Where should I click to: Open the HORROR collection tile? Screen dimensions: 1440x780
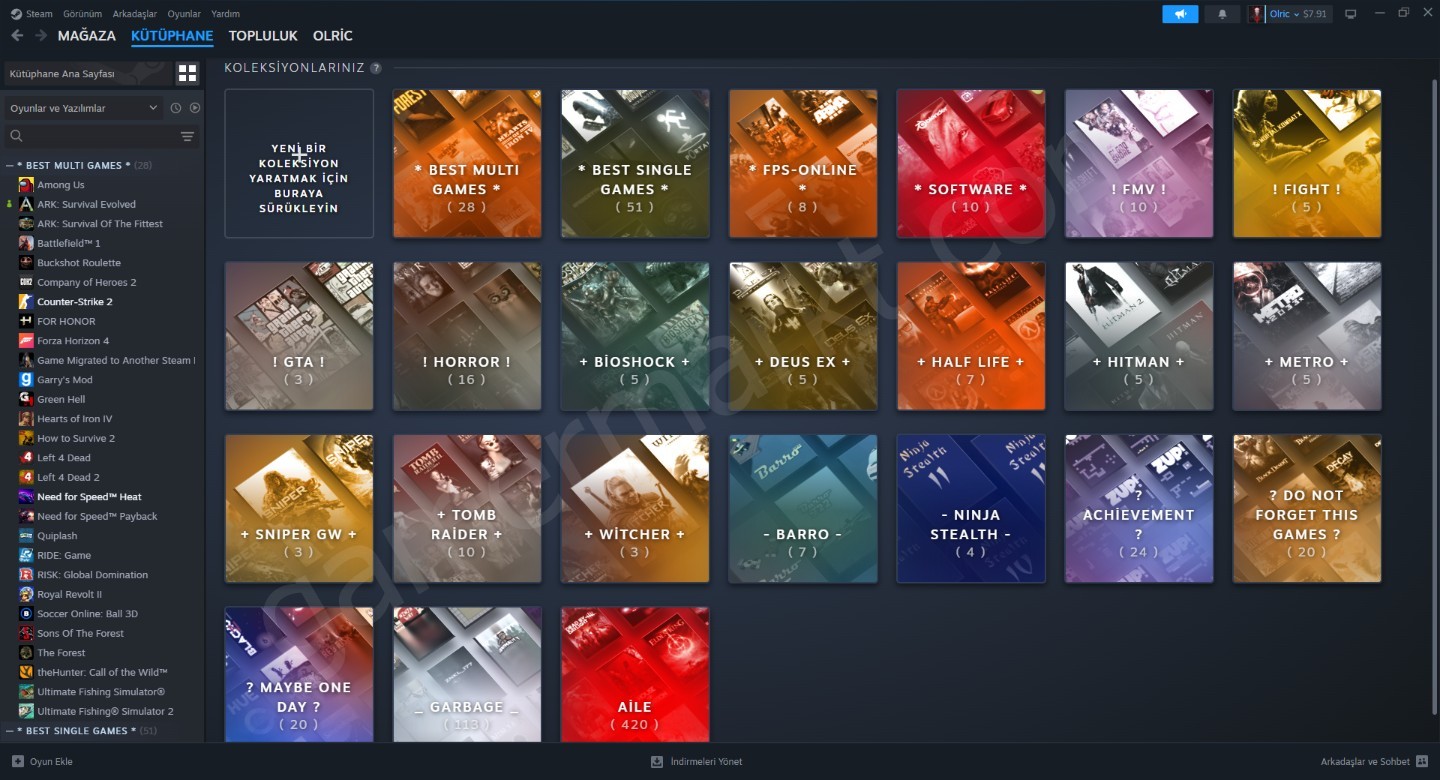467,336
